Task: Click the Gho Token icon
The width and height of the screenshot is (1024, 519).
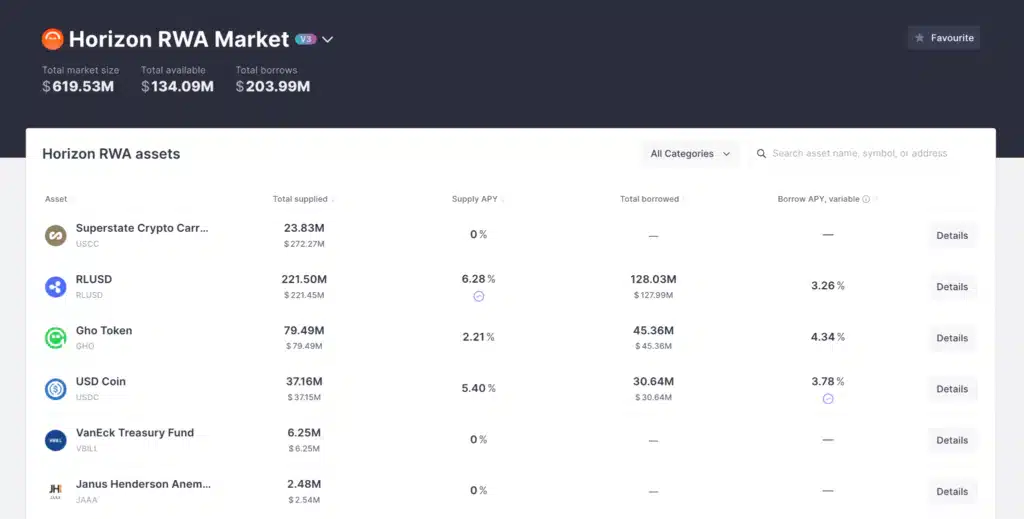Action: click(x=55, y=338)
